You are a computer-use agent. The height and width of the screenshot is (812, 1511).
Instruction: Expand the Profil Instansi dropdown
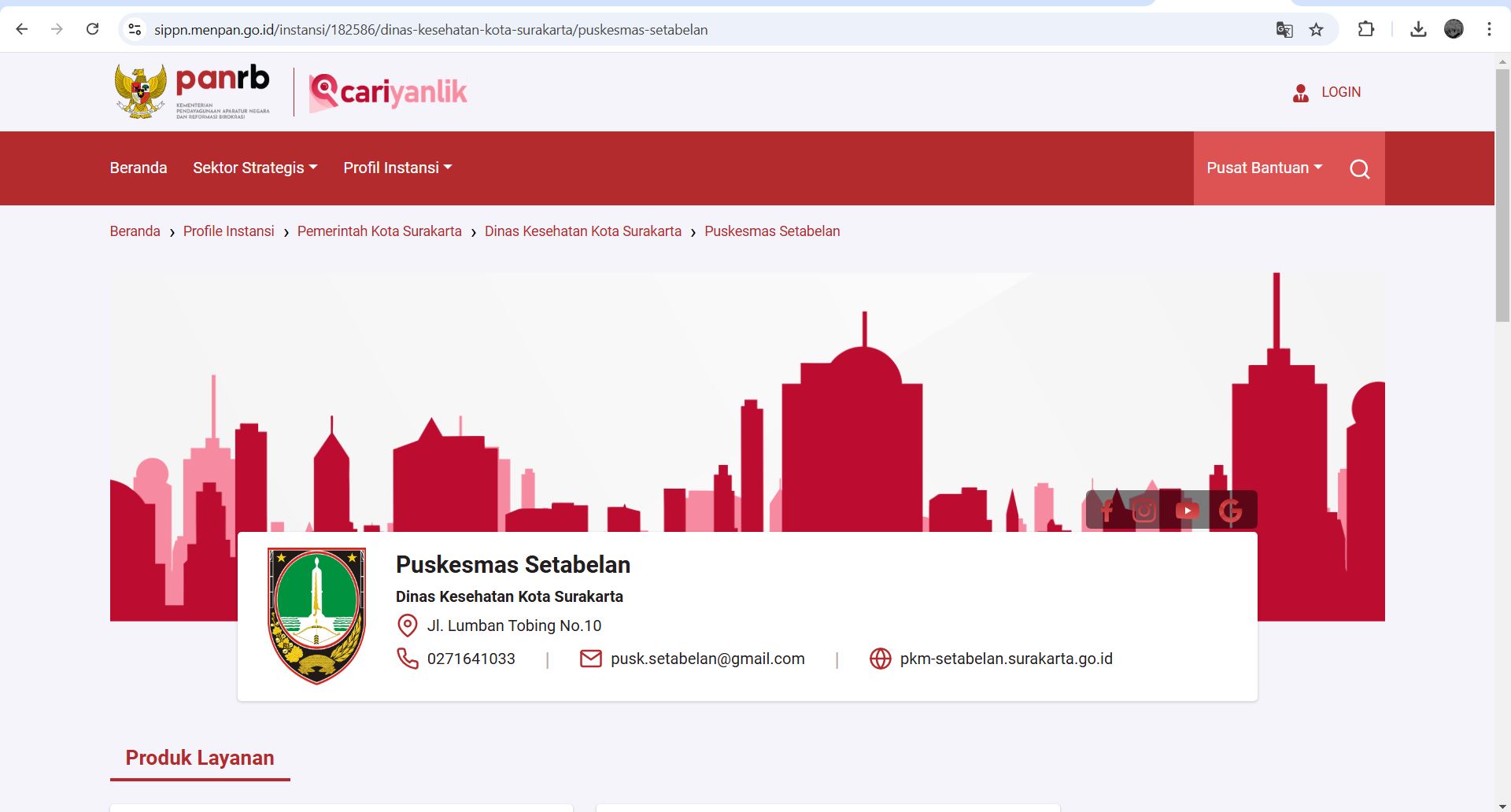coord(397,168)
